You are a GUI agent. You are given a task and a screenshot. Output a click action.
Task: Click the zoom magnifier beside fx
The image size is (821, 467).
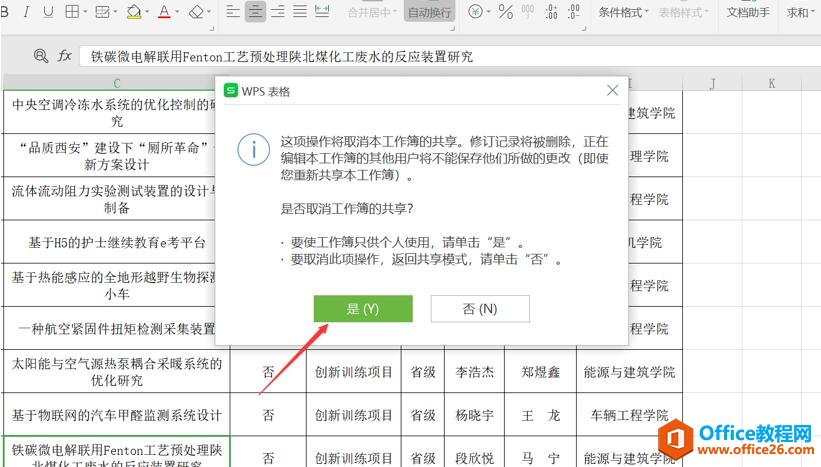(x=40, y=56)
